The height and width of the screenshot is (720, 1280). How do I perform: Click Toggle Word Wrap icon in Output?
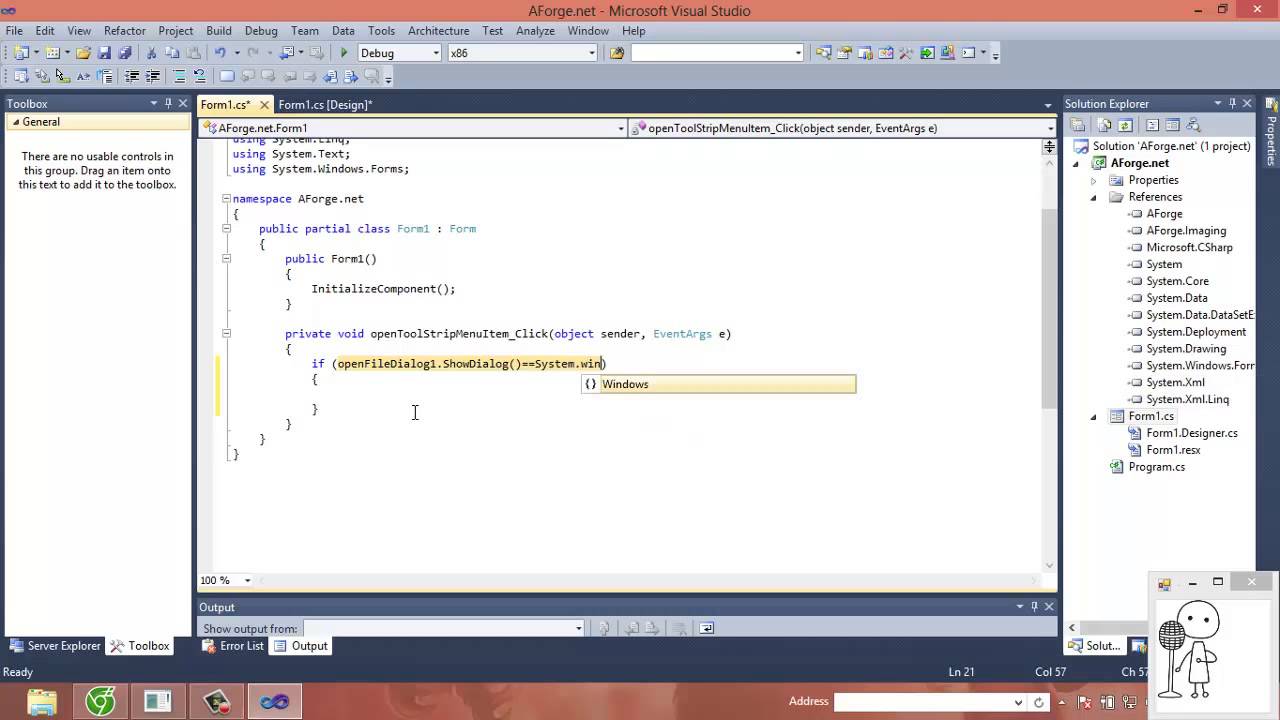pyautogui.click(x=707, y=628)
